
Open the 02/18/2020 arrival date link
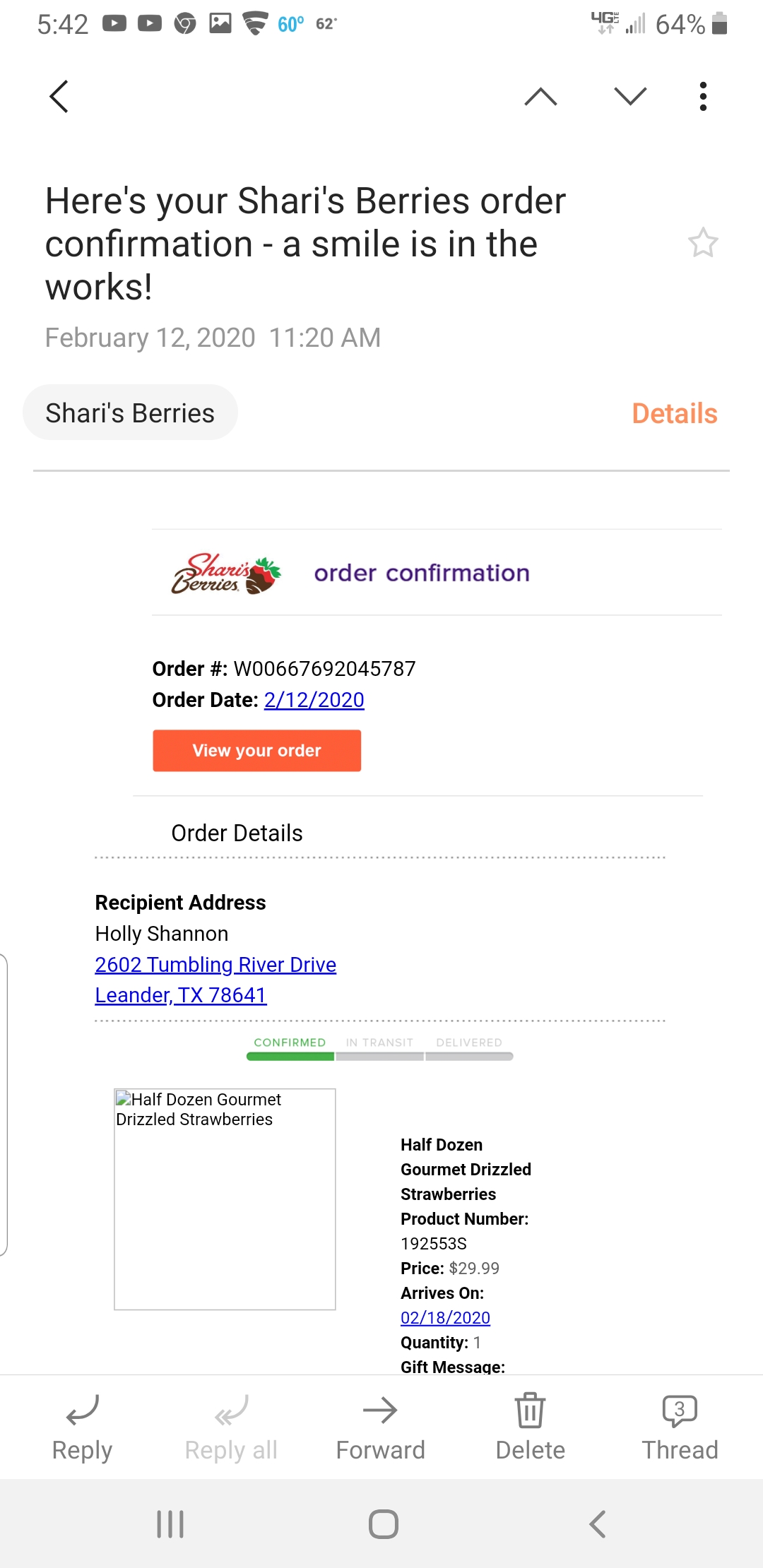446,1317
